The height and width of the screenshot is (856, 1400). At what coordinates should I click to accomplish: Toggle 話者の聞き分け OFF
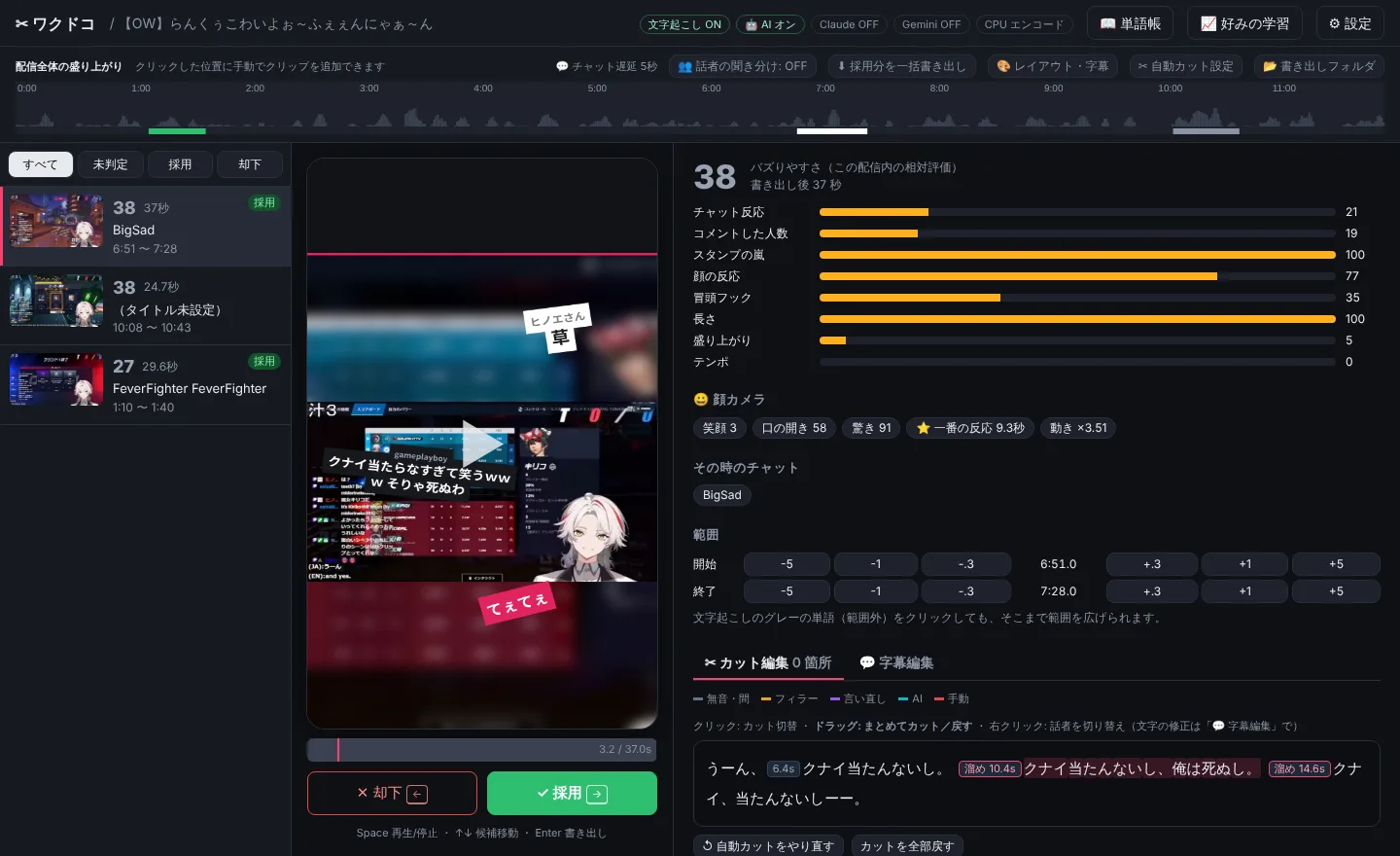(x=742, y=66)
